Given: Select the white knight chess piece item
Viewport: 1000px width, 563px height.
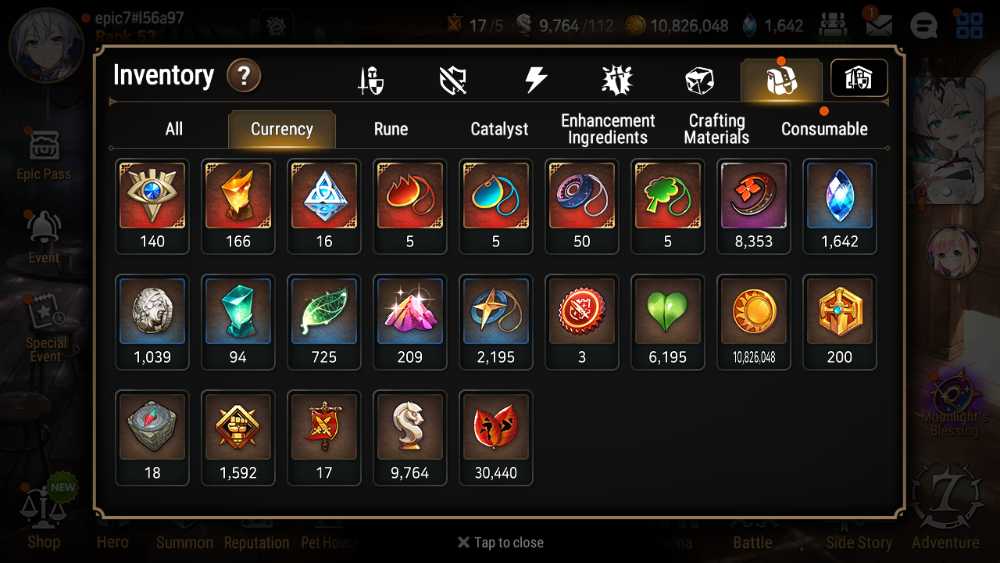Looking at the screenshot, I should (x=409, y=438).
